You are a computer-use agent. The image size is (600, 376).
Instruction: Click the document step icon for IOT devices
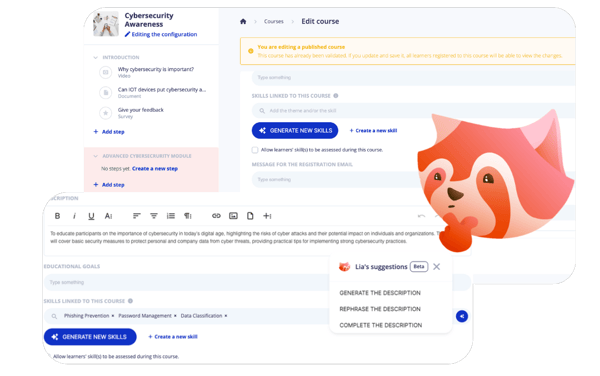(106, 93)
